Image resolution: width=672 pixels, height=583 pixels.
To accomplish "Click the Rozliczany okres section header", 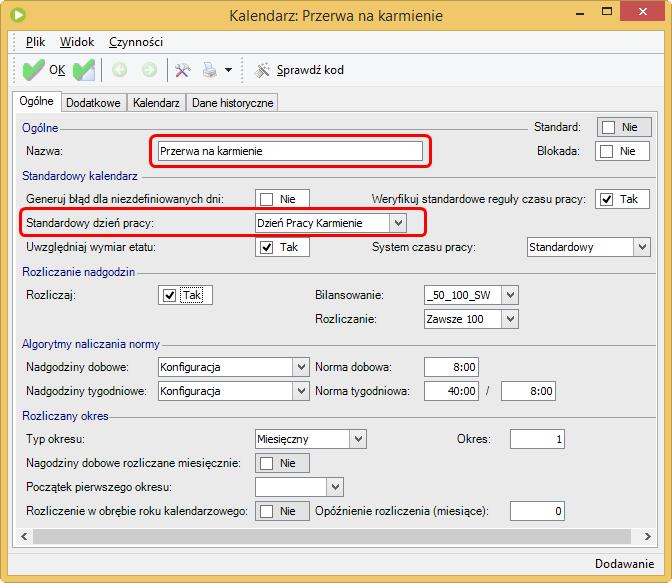I will coord(65,416).
